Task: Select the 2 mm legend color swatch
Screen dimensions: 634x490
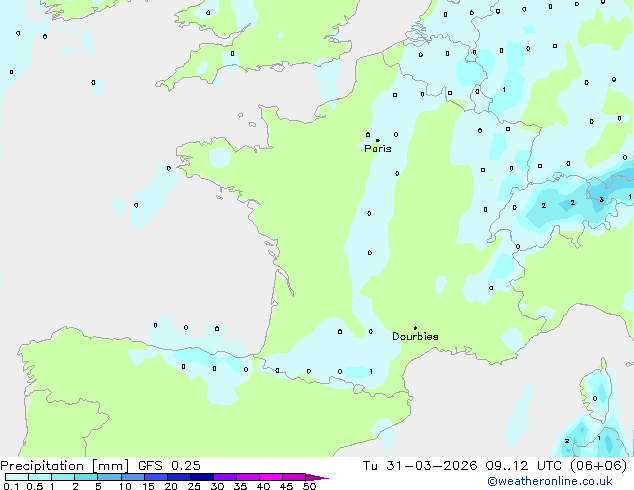Action: point(86,477)
